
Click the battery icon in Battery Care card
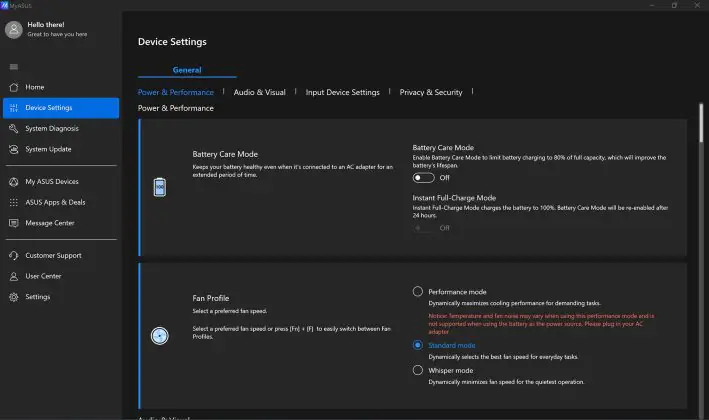160,187
